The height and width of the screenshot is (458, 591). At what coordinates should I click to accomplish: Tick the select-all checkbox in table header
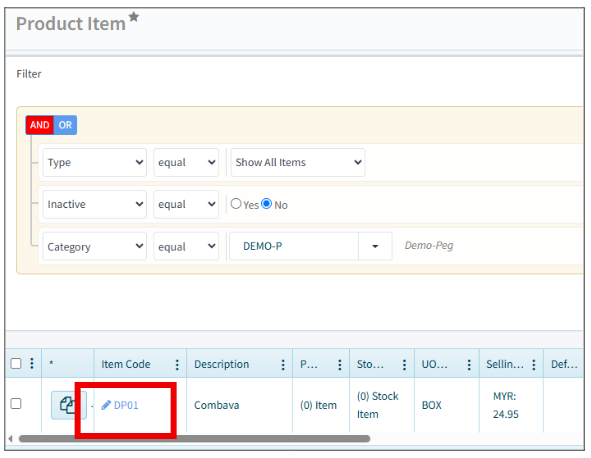(x=16, y=364)
